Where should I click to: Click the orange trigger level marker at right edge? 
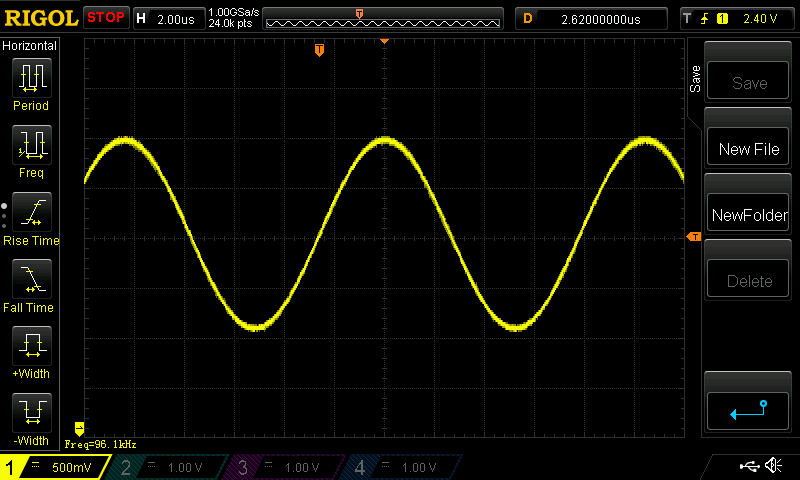click(694, 237)
